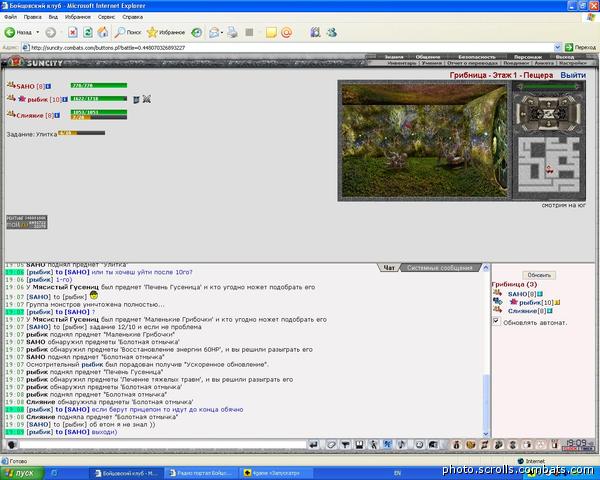The width and height of the screenshot is (600, 480).
Task: Click SAHO[8] in the Грибница list
Action: (522, 294)
